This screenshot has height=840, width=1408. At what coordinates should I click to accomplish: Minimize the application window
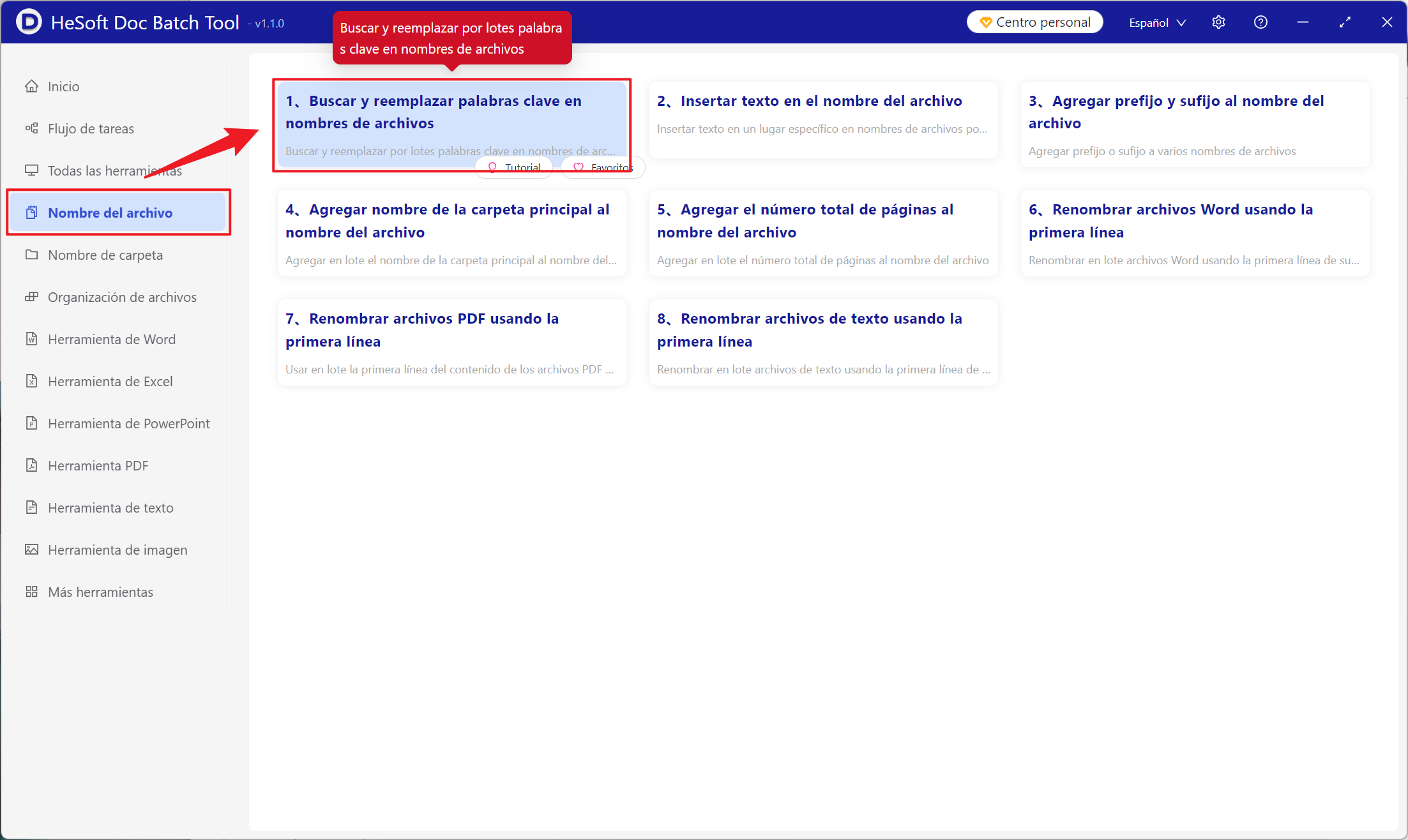pyautogui.click(x=1303, y=22)
